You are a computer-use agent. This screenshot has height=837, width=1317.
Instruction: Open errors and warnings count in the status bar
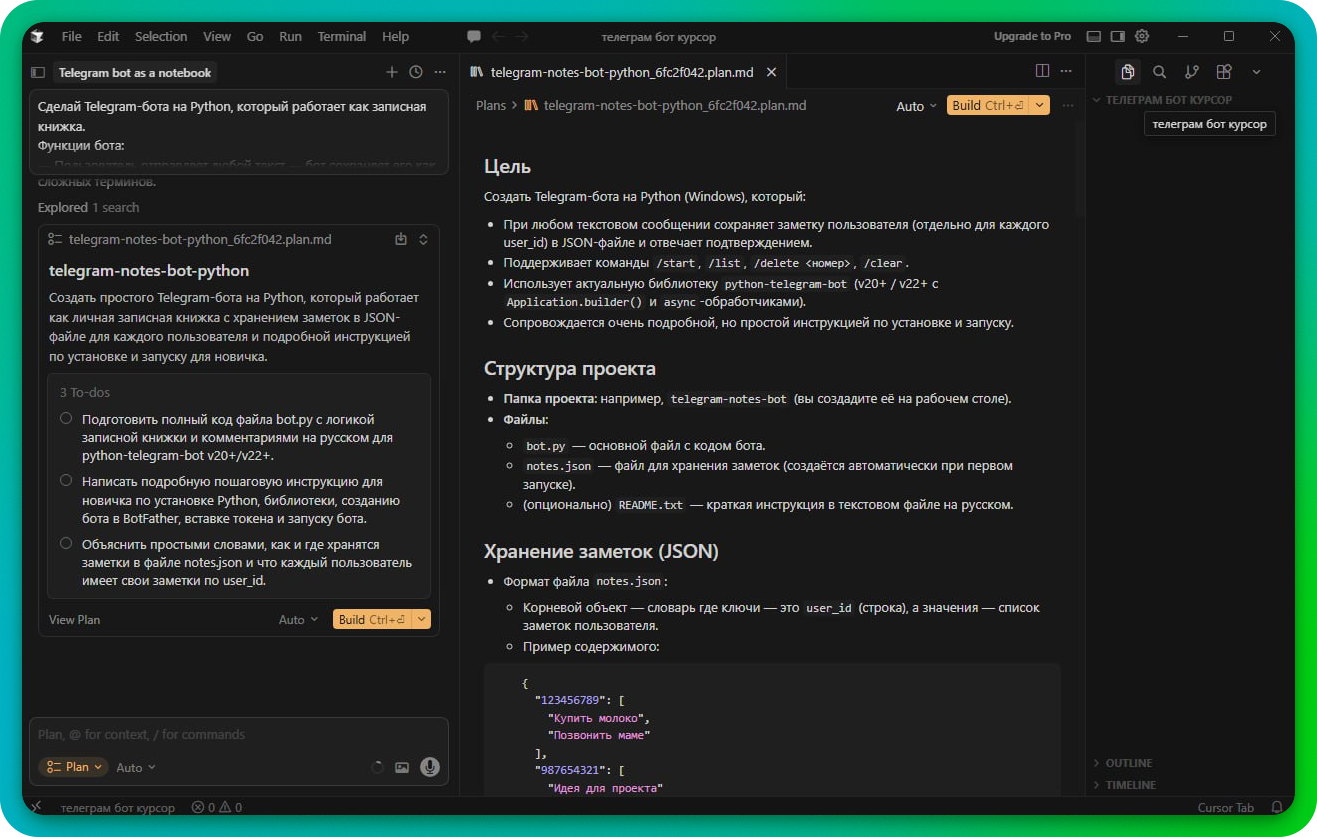pyautogui.click(x=216, y=807)
